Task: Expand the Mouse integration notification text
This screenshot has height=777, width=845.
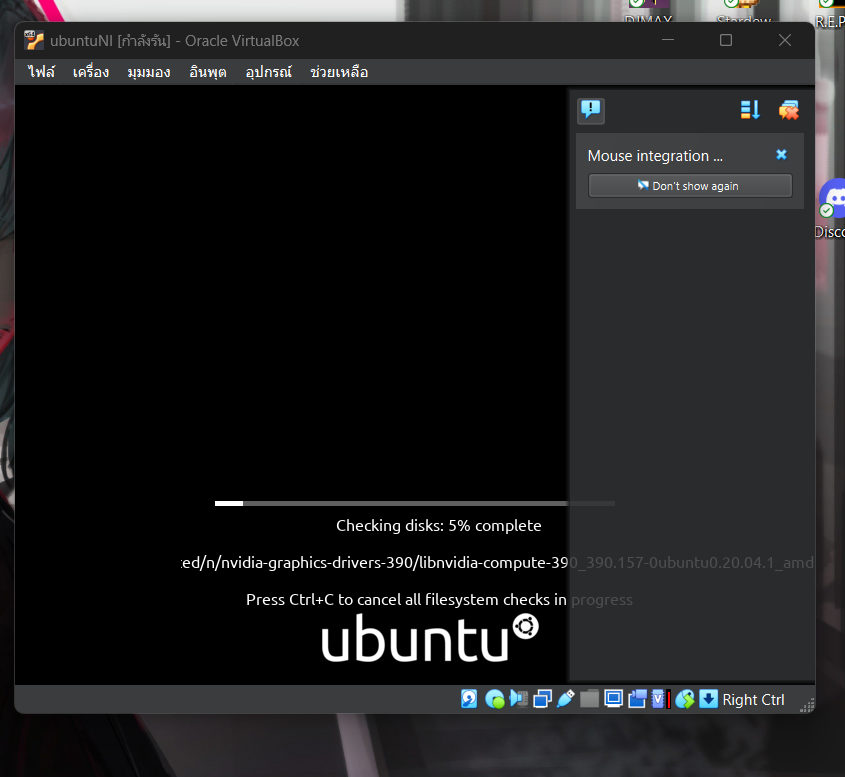Action: coord(655,156)
